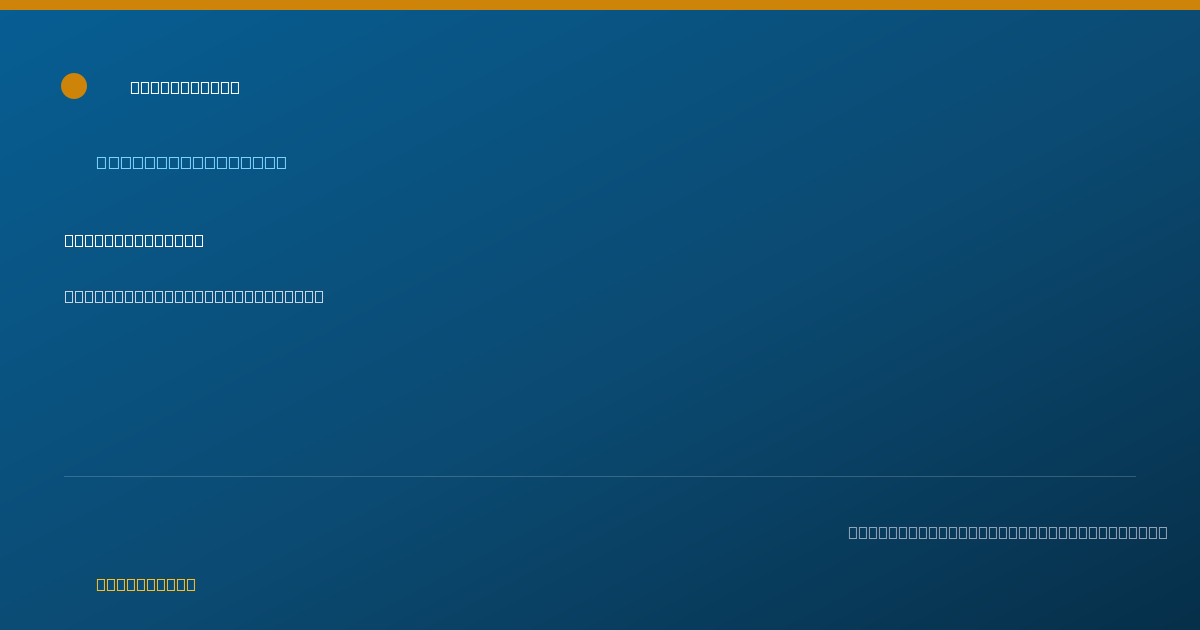Open the yellow link text at the bottom
This screenshot has height=630, width=1200.
tap(146, 584)
